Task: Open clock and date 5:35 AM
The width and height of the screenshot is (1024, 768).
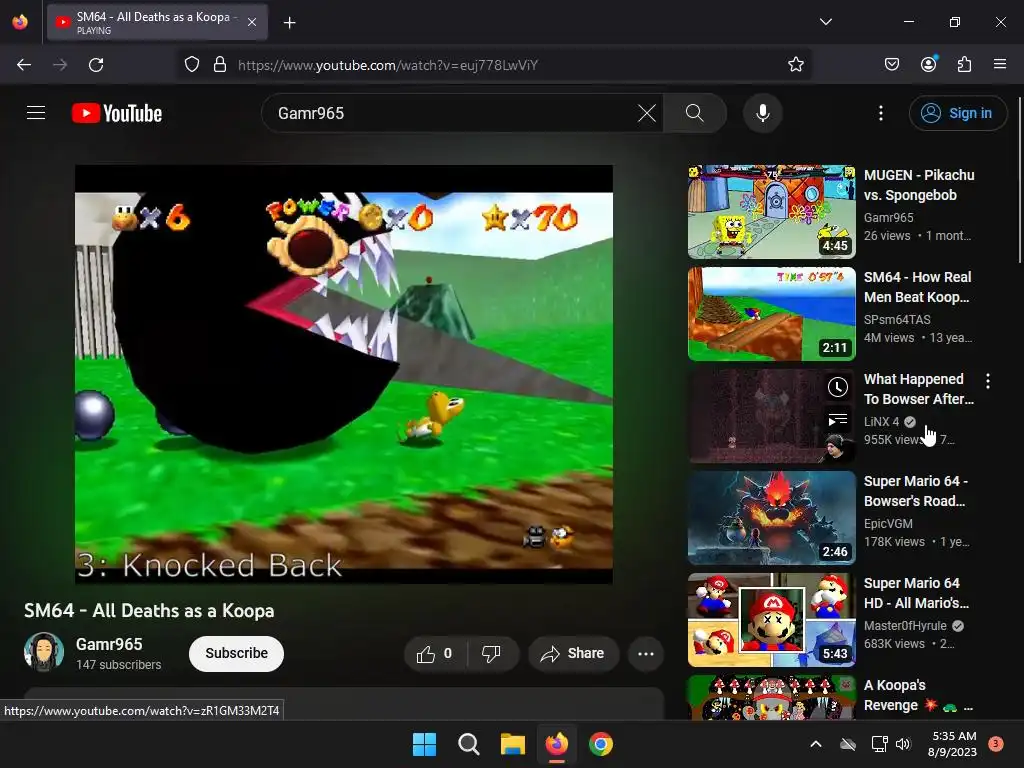Action: pos(953,744)
